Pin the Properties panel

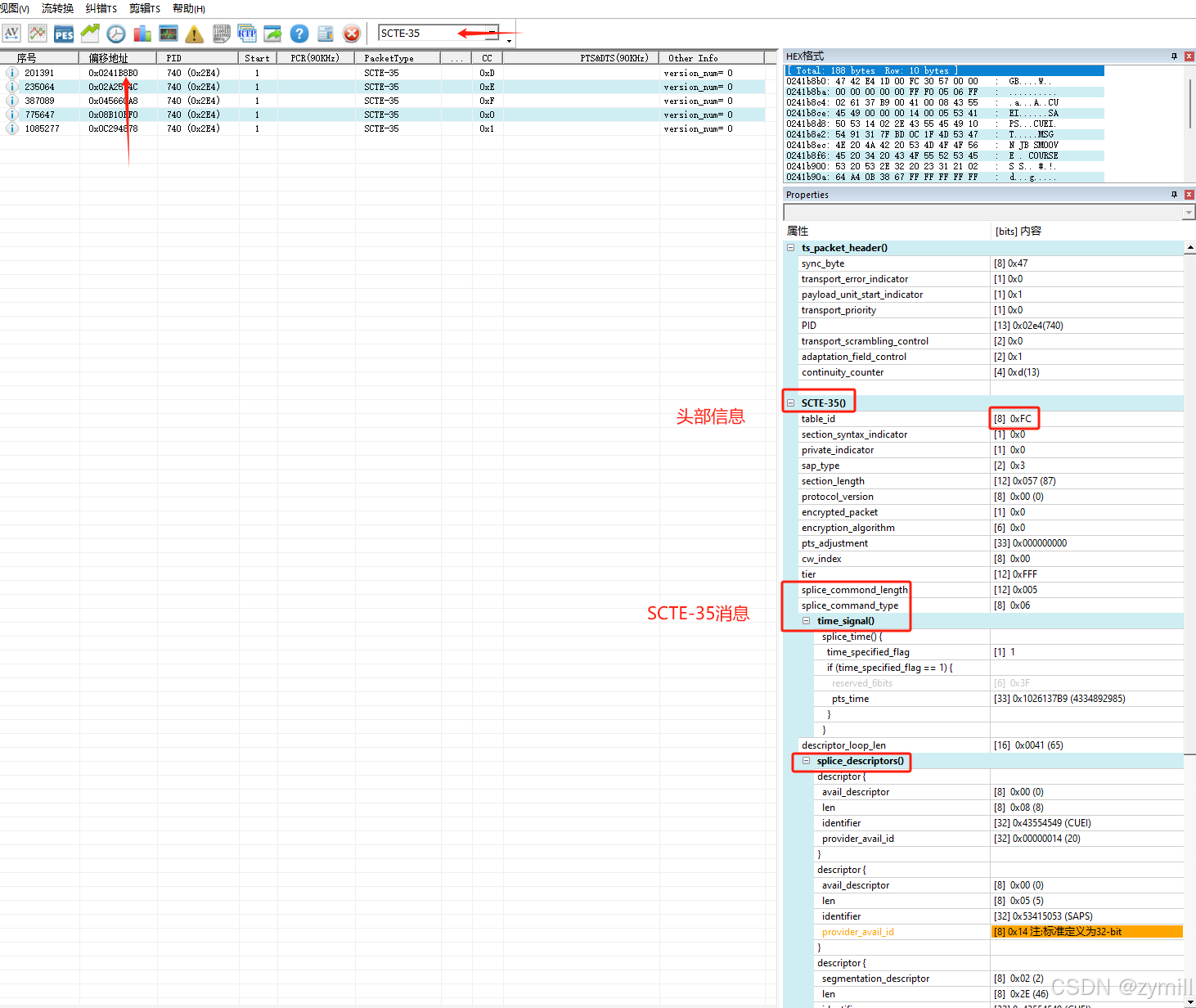(1174, 195)
